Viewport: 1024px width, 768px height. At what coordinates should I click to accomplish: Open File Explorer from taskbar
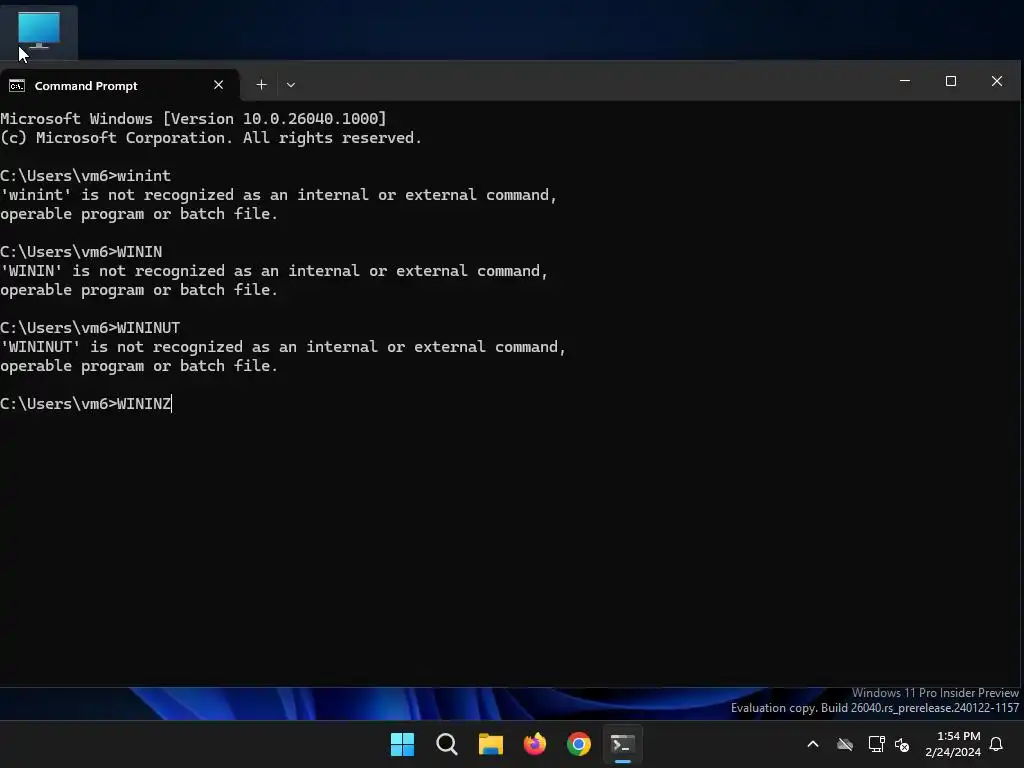point(490,744)
